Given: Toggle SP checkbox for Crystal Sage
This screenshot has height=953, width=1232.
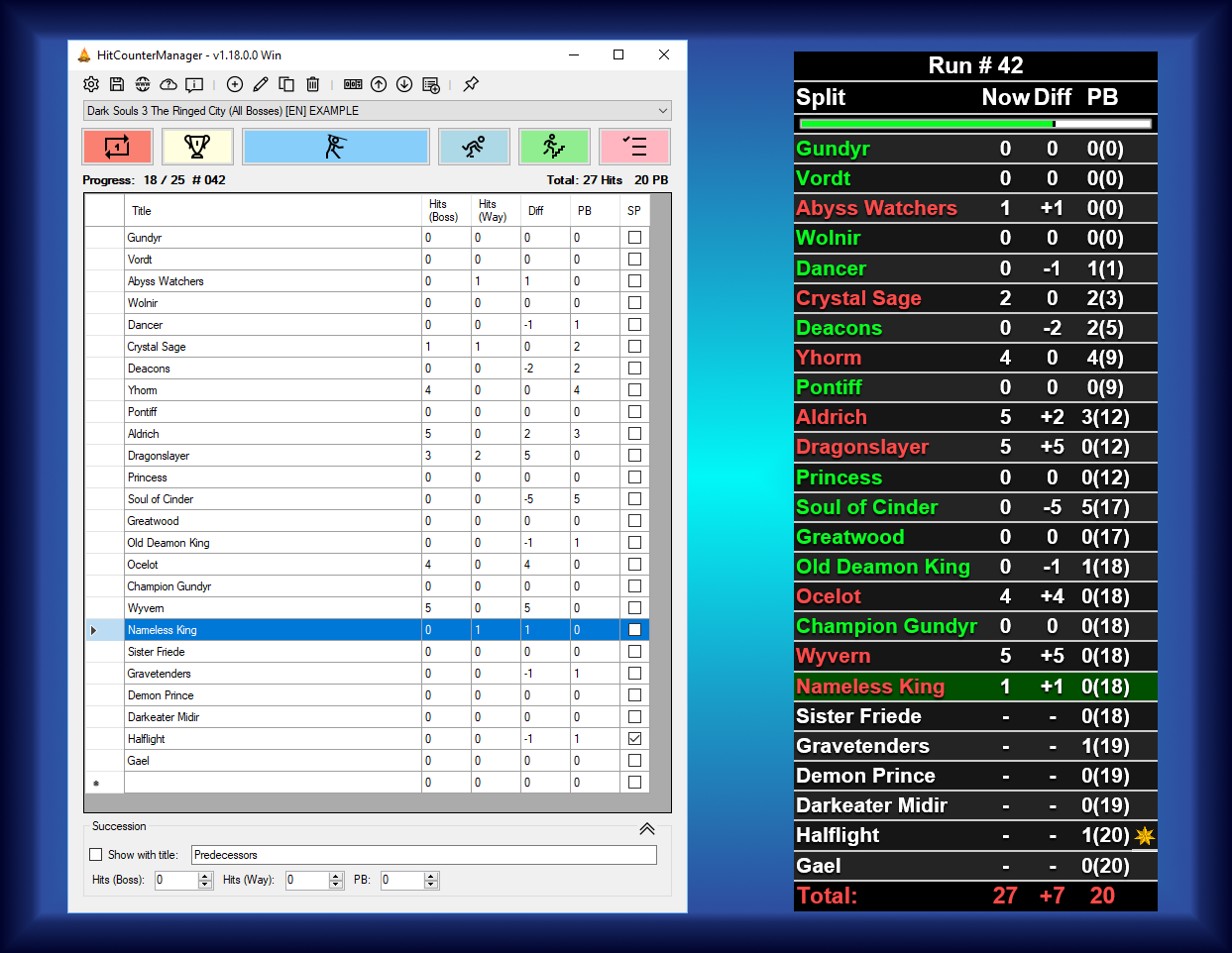Looking at the screenshot, I should [634, 347].
